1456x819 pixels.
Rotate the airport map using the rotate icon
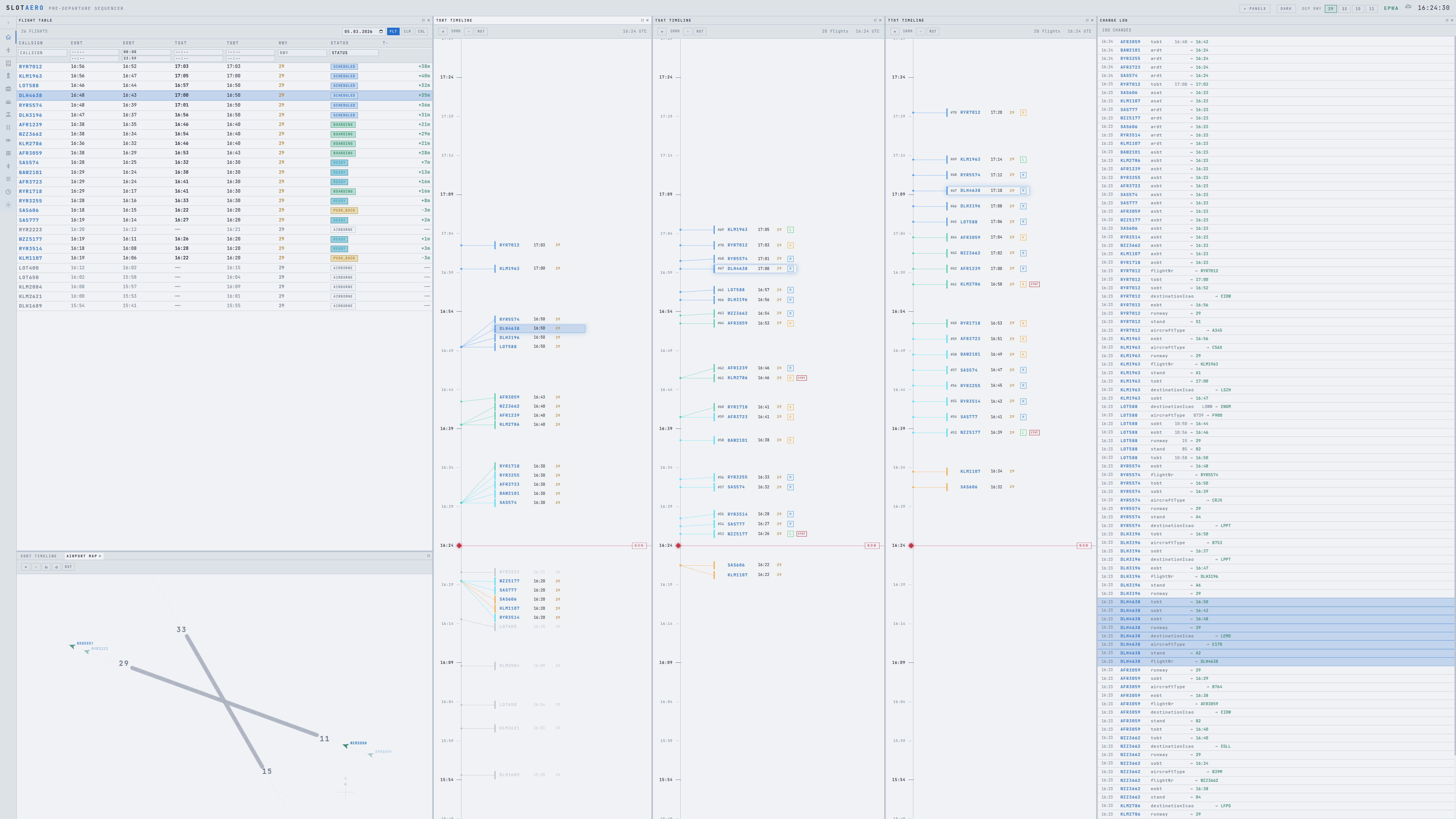pos(46,568)
